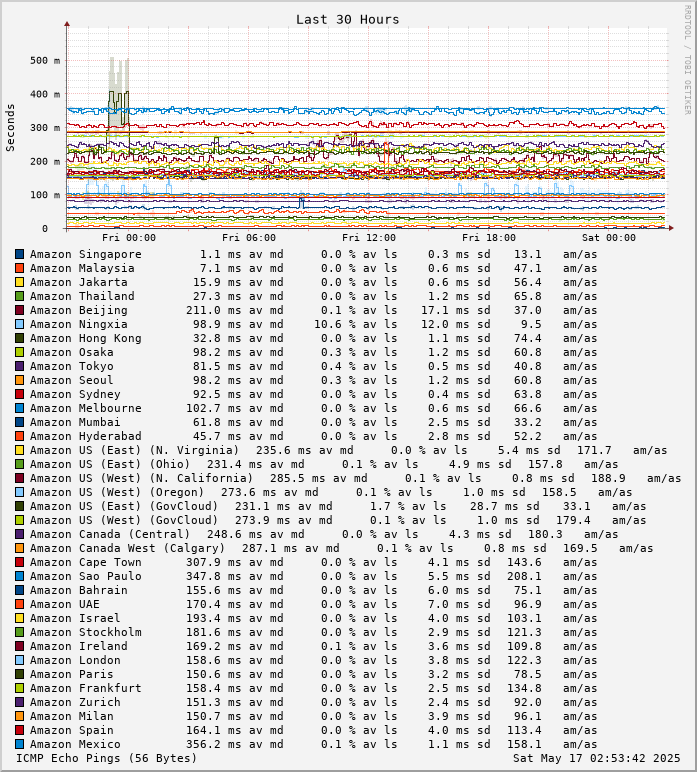697x772 pixels.
Task: Click 'Amazon US (West) (GovCloud)' label
Action: [124, 520]
